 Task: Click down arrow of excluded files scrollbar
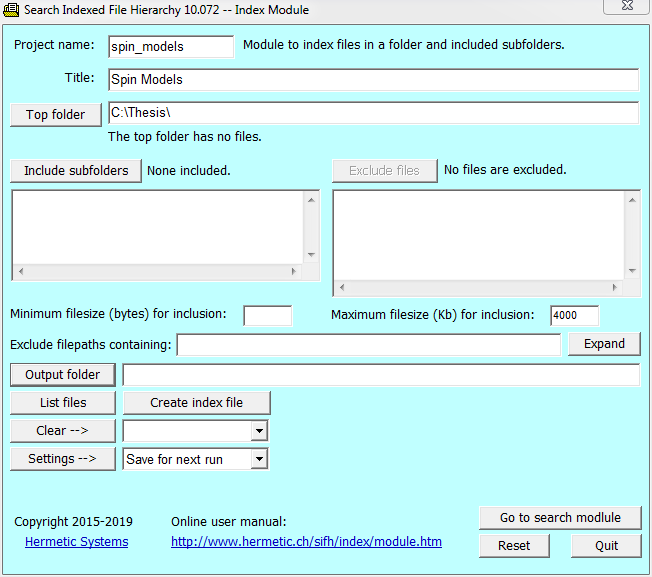(632, 271)
